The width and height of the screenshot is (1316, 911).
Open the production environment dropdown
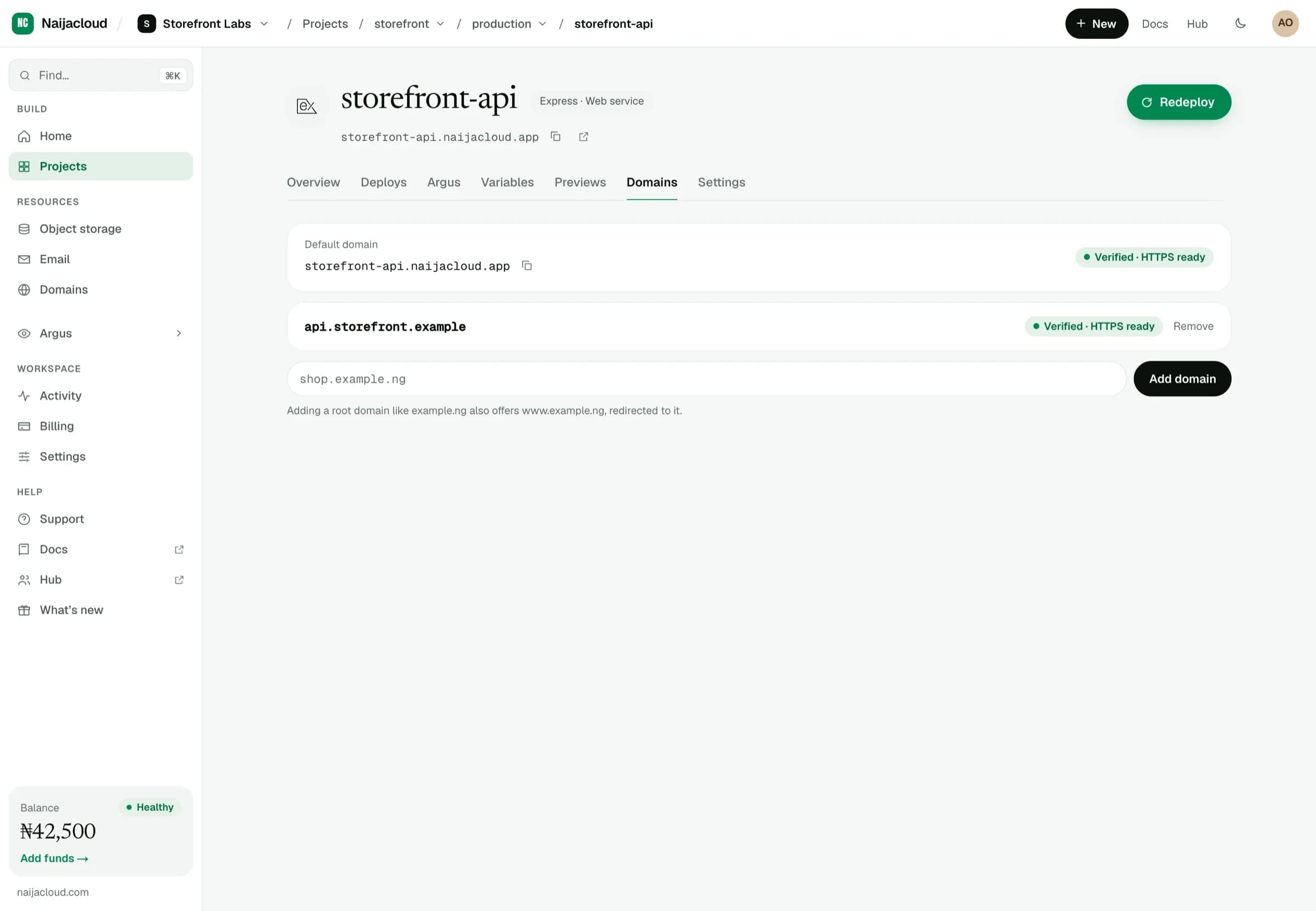(508, 24)
